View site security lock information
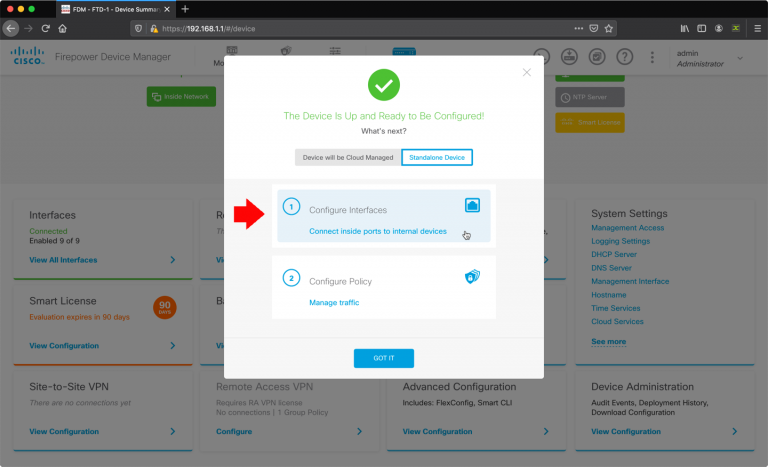 pyautogui.click(x=154, y=28)
